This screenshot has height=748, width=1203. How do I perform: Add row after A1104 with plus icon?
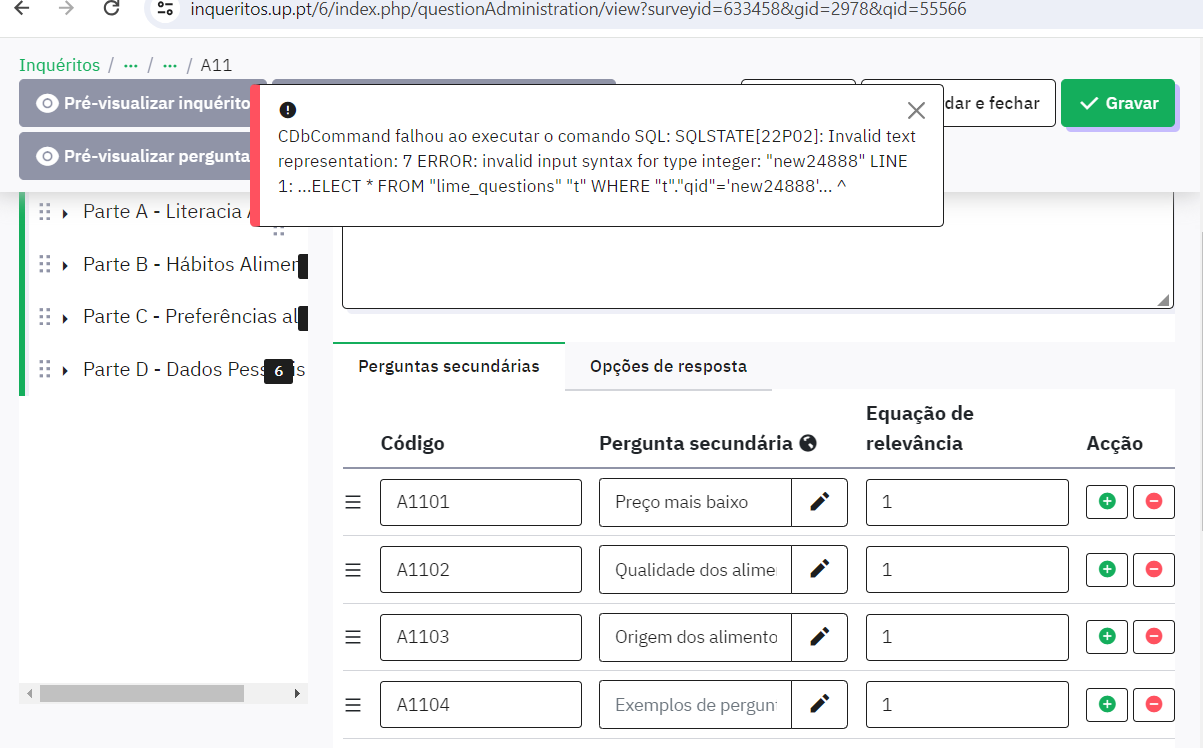point(1107,705)
